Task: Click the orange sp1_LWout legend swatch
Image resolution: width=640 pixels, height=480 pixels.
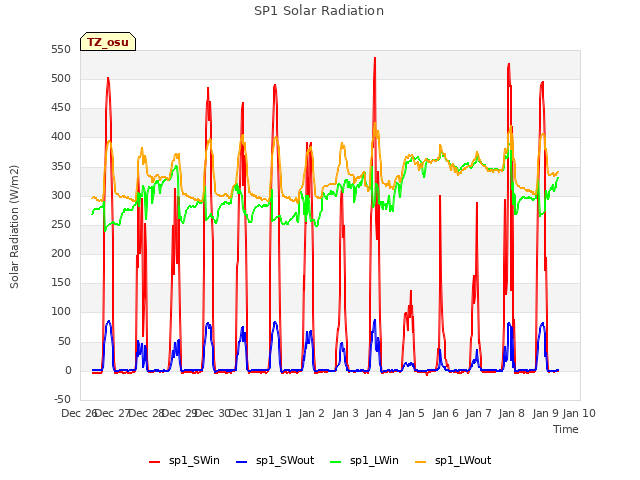Action: point(420,462)
